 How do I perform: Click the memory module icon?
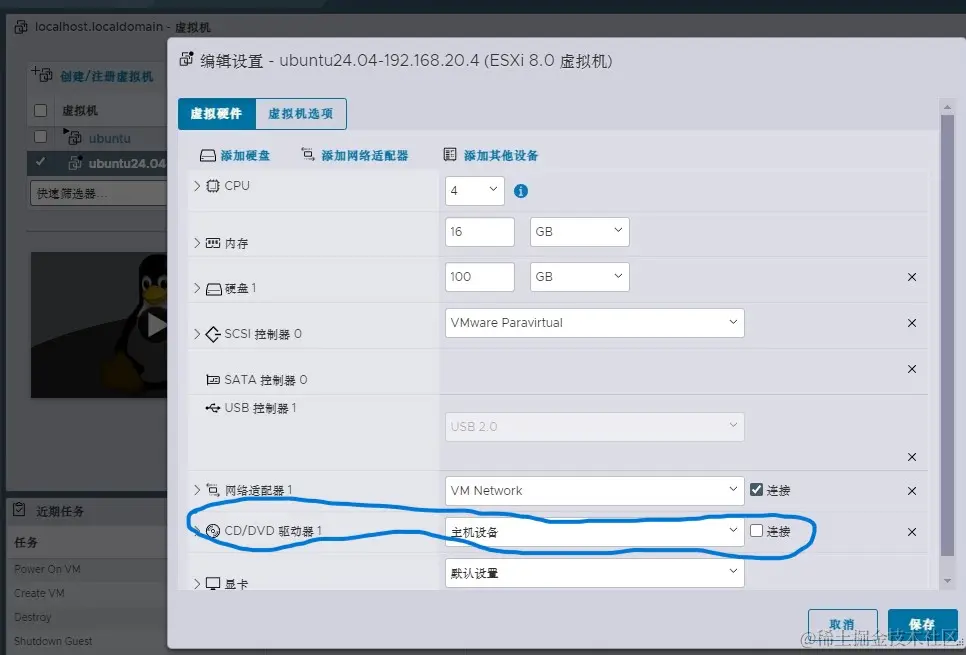tap(213, 243)
